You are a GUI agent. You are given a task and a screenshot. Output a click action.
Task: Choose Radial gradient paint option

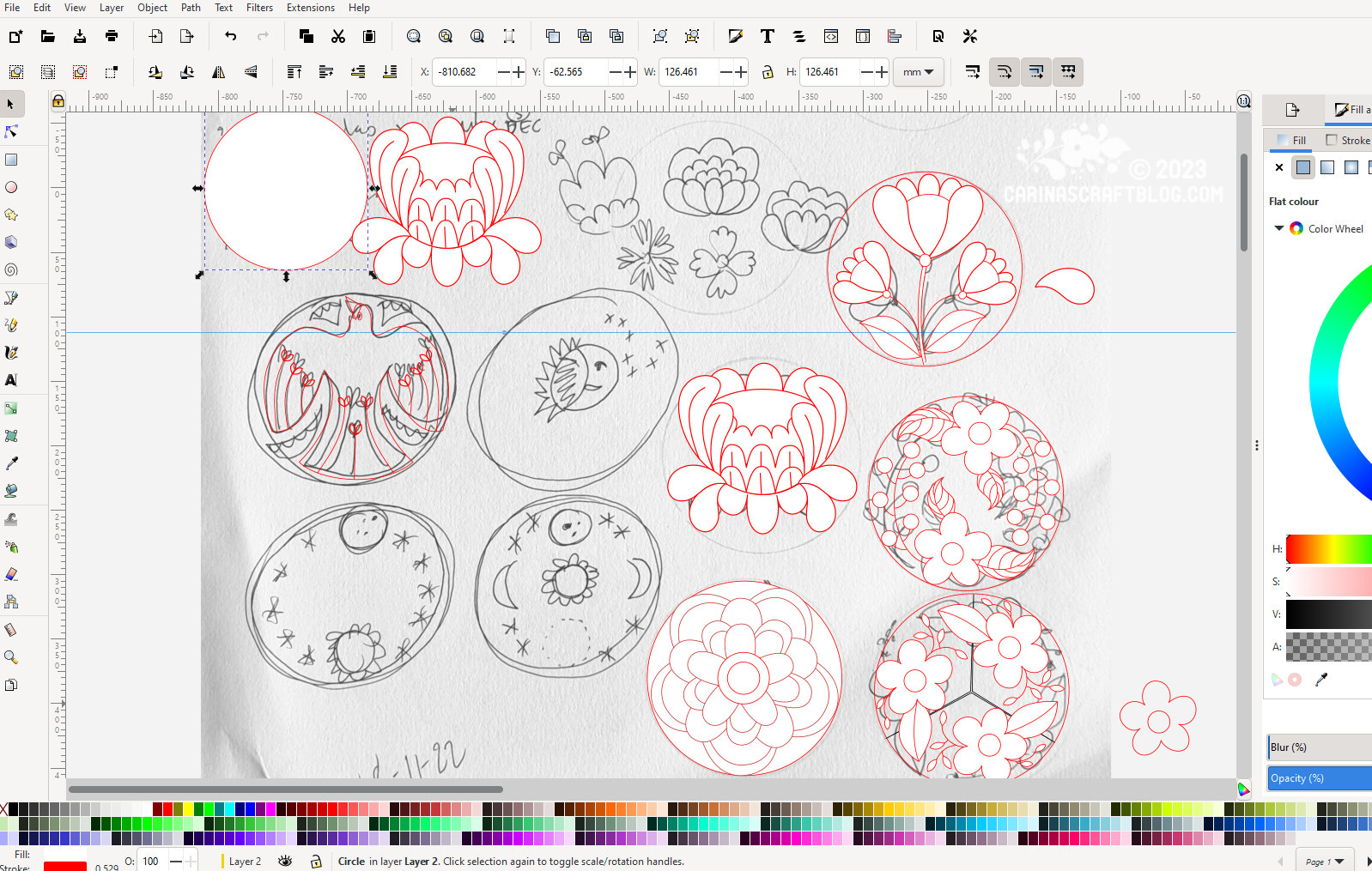point(1351,167)
